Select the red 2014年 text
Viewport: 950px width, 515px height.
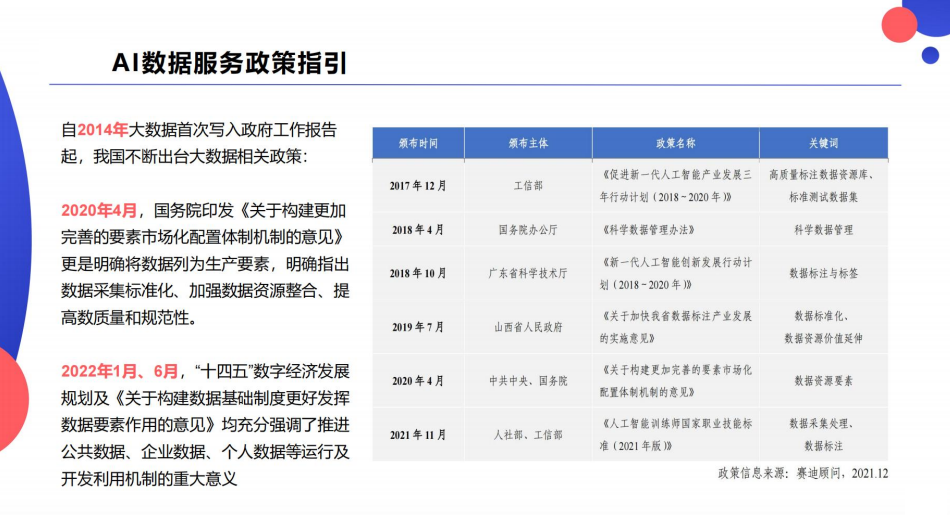tap(102, 130)
